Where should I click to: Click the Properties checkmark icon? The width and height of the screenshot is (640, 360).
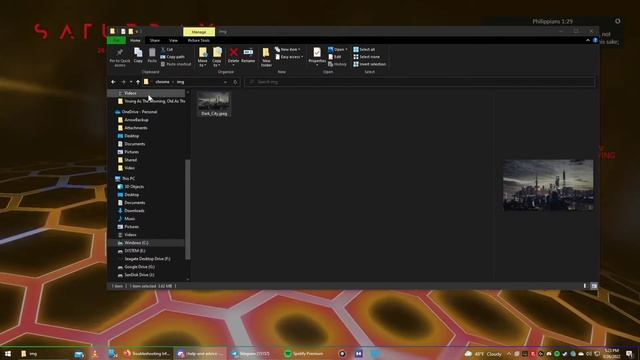tap(317, 52)
